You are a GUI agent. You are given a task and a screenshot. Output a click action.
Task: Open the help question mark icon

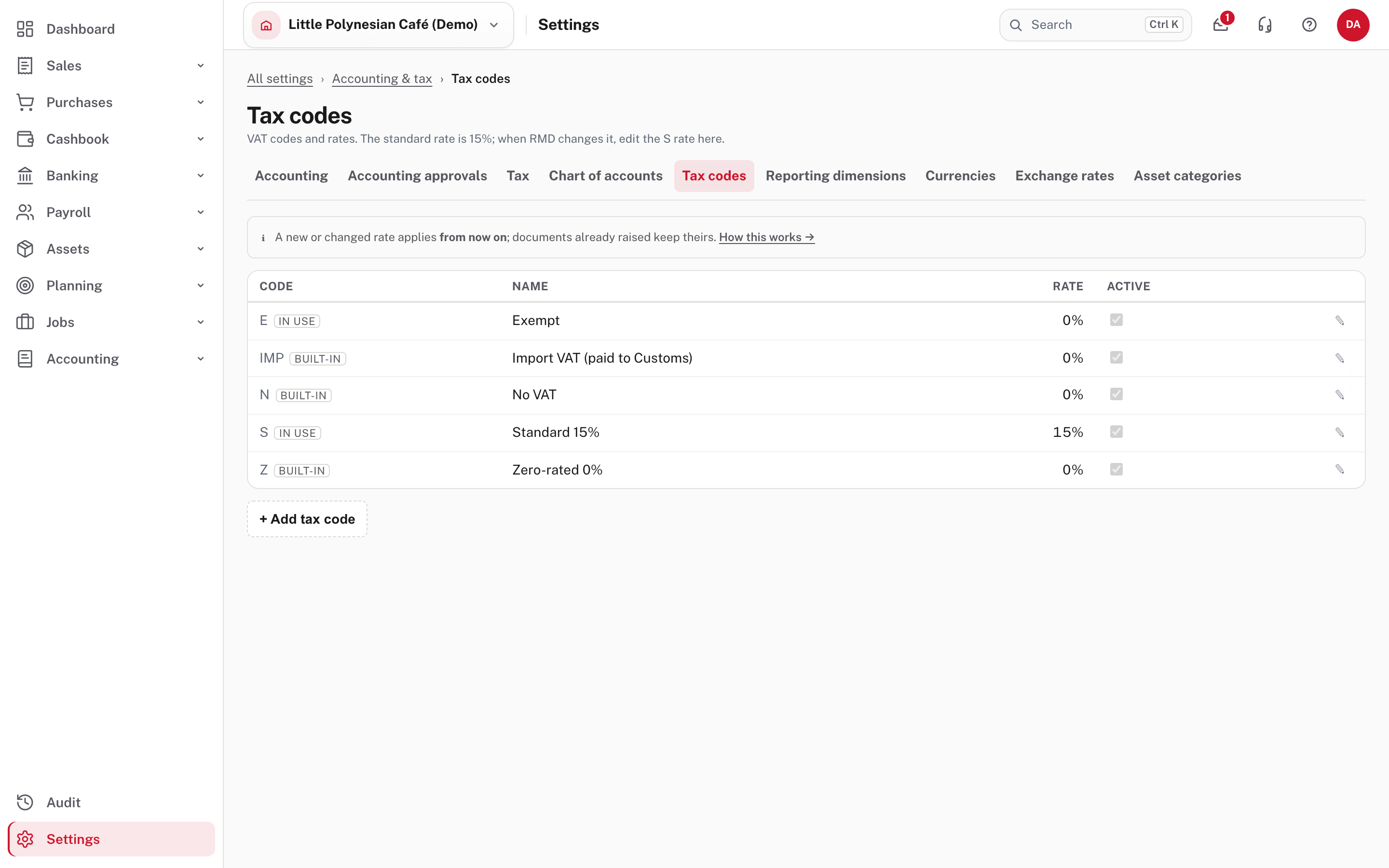coord(1308,25)
